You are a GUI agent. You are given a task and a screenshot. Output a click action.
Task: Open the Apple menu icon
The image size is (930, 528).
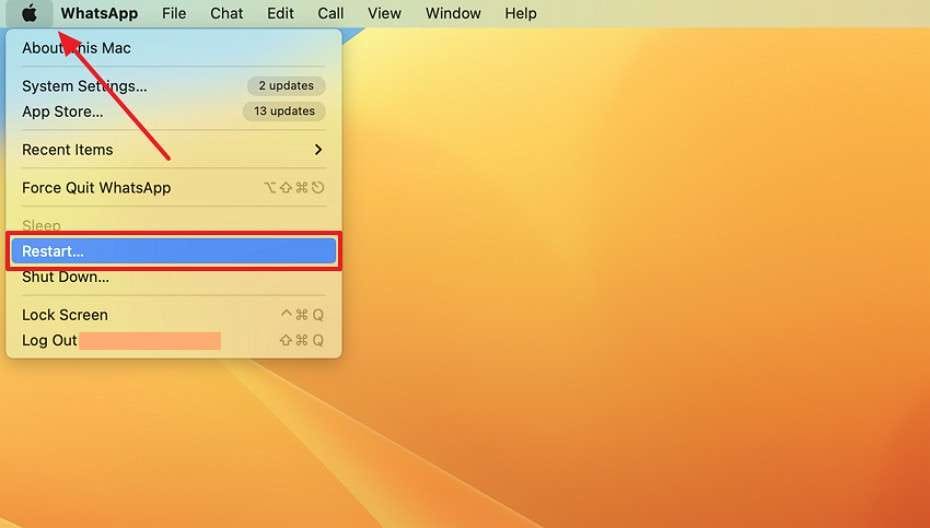click(x=30, y=13)
